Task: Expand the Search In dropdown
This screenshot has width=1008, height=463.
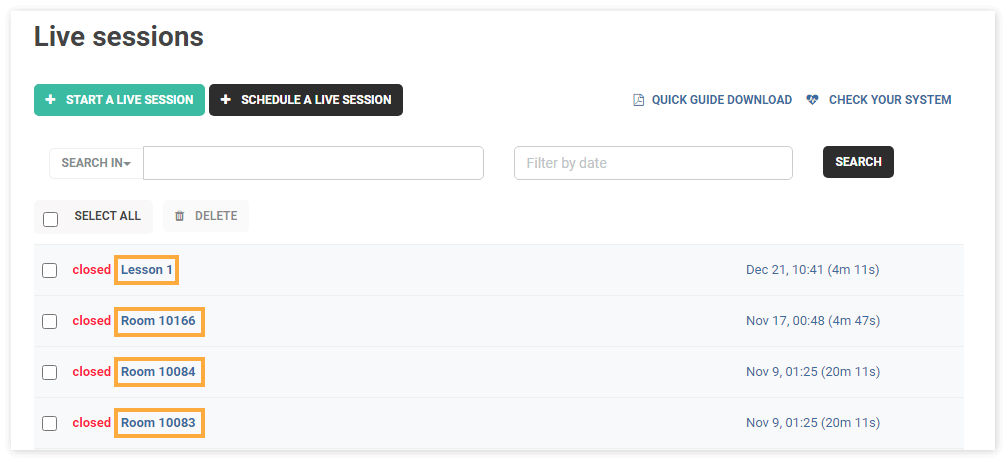Action: coord(96,163)
